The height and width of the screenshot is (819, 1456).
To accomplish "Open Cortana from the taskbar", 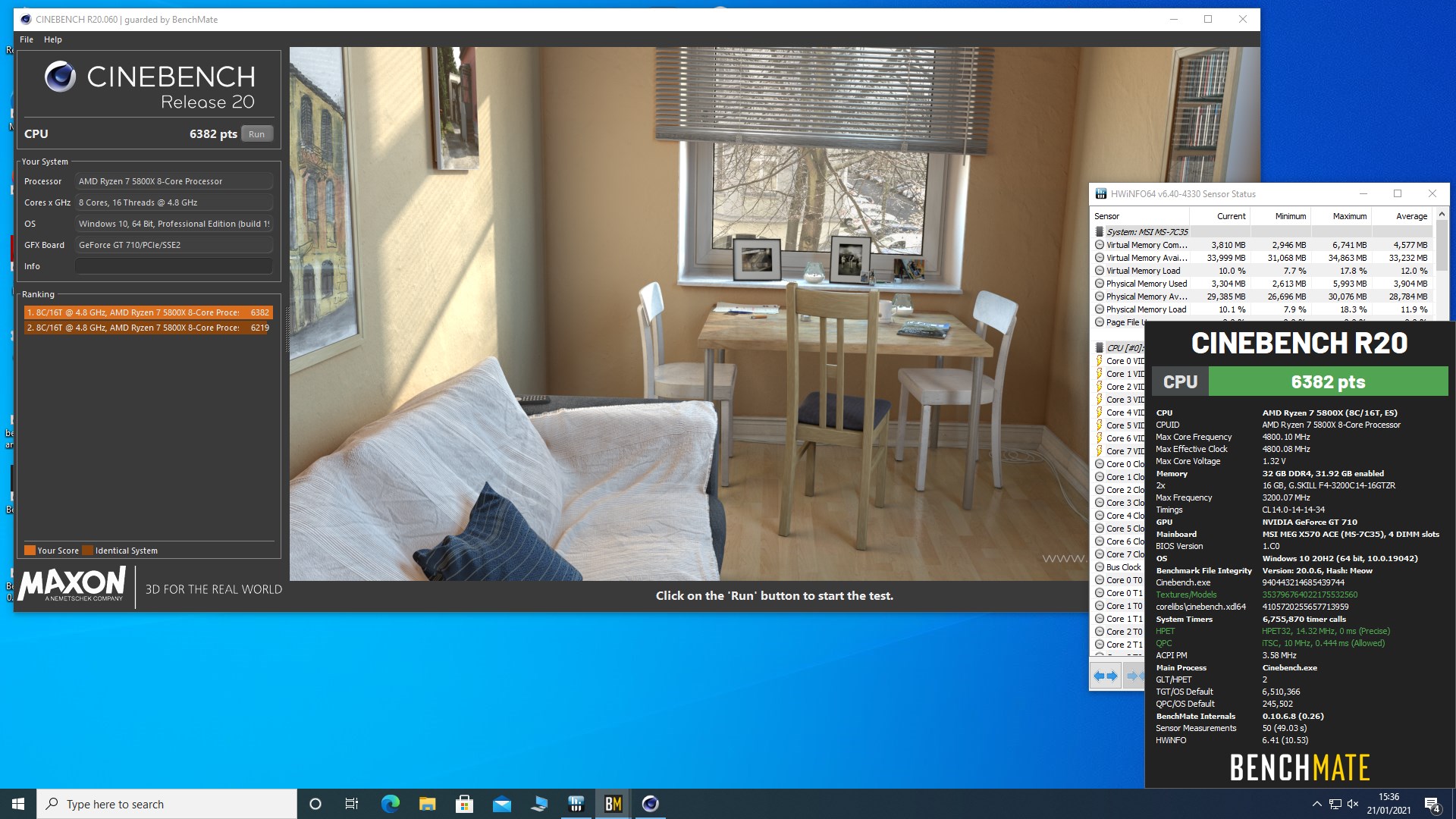I will (x=315, y=804).
